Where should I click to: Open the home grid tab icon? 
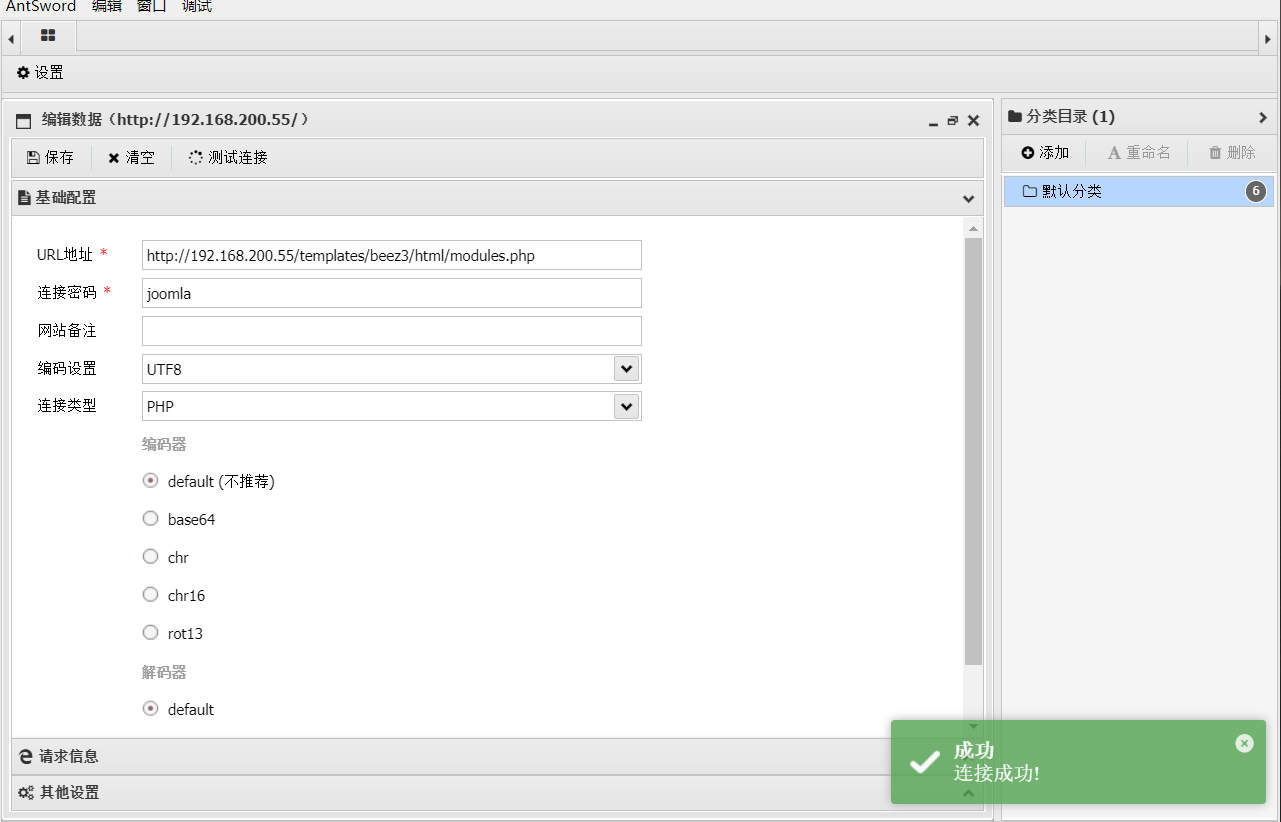point(48,35)
